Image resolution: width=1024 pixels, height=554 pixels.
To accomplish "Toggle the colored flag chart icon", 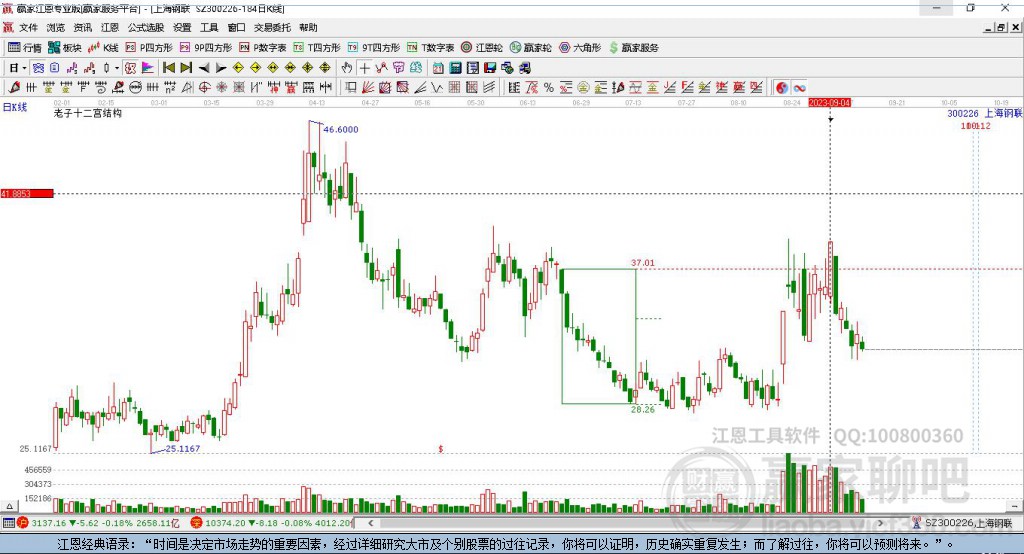I will [x=148, y=68].
